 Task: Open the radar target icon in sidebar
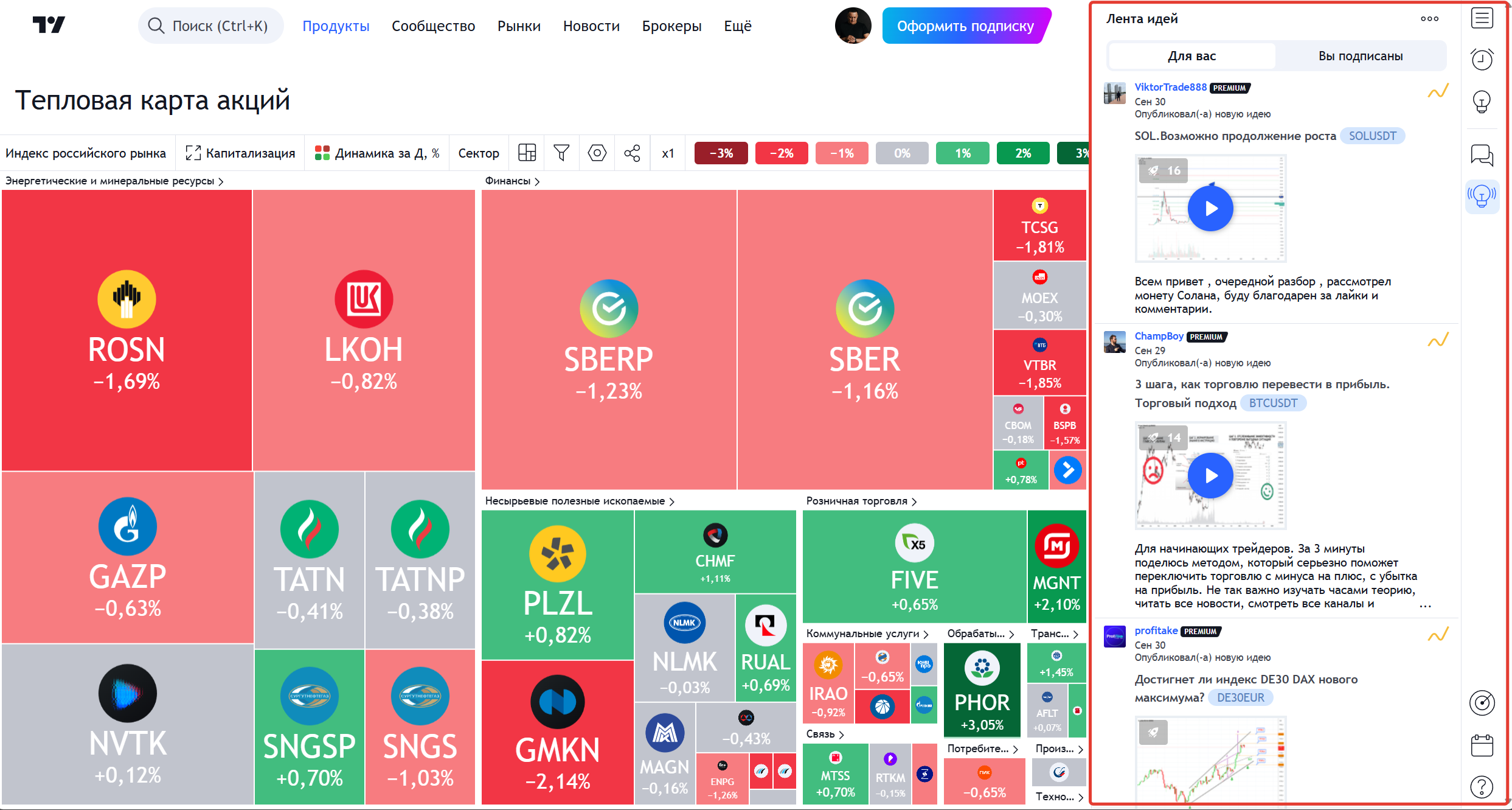coord(1482,703)
